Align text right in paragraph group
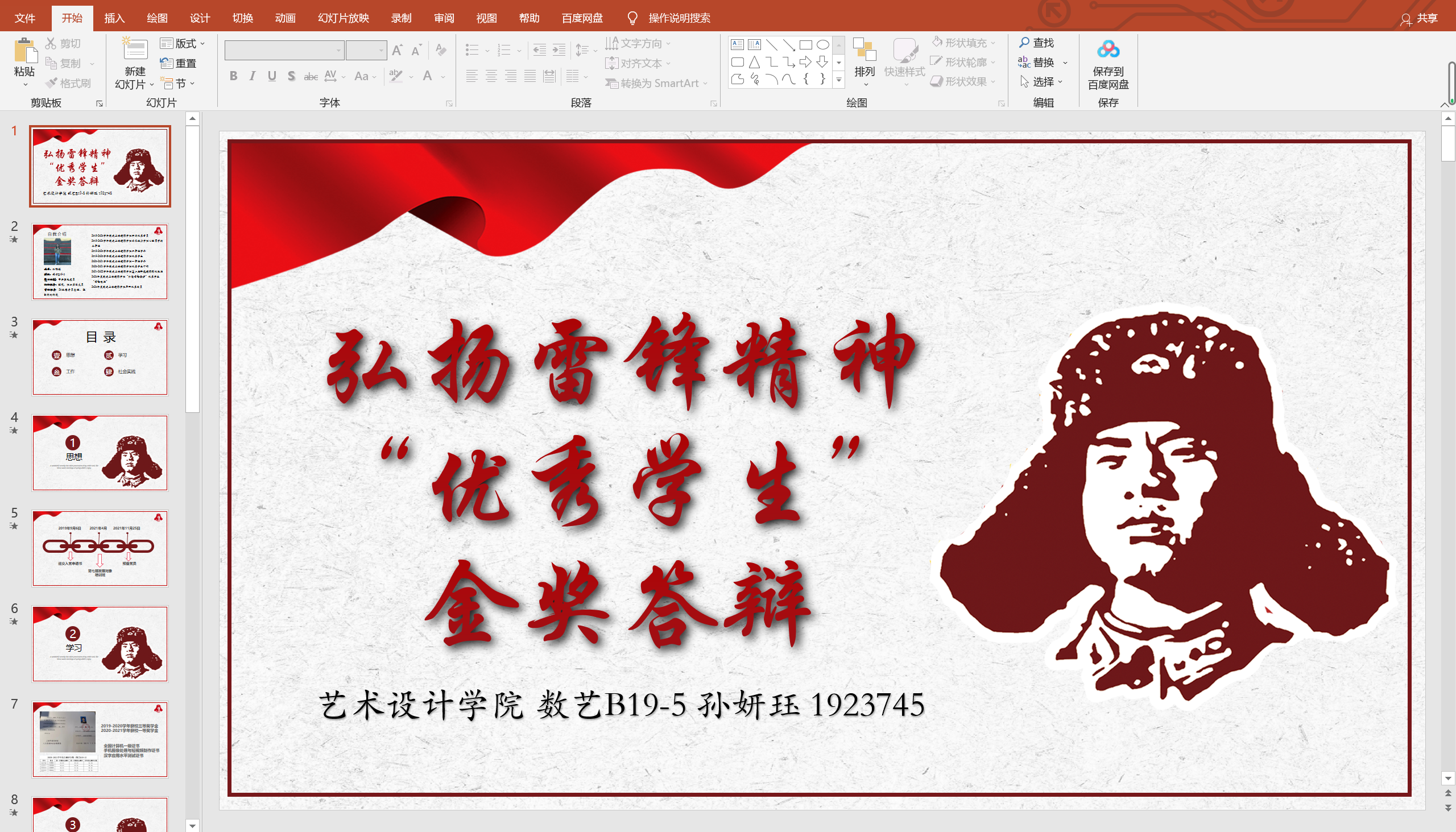Image resolution: width=1456 pixels, height=832 pixels. (510, 76)
